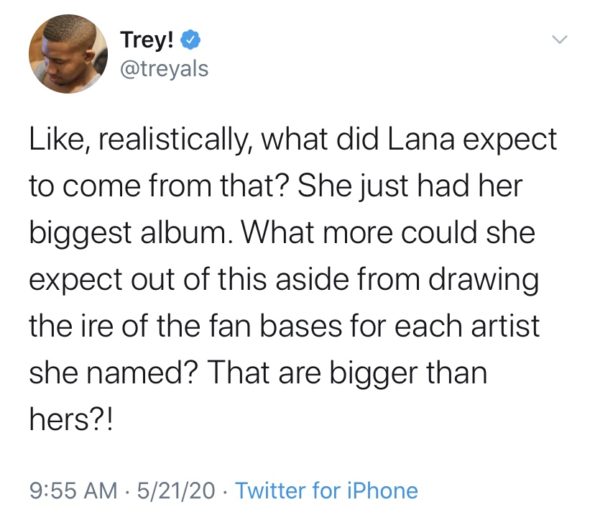This screenshot has width=595, height=515.
Task: Click the 9:55 AM timestamp
Action: click(74, 490)
